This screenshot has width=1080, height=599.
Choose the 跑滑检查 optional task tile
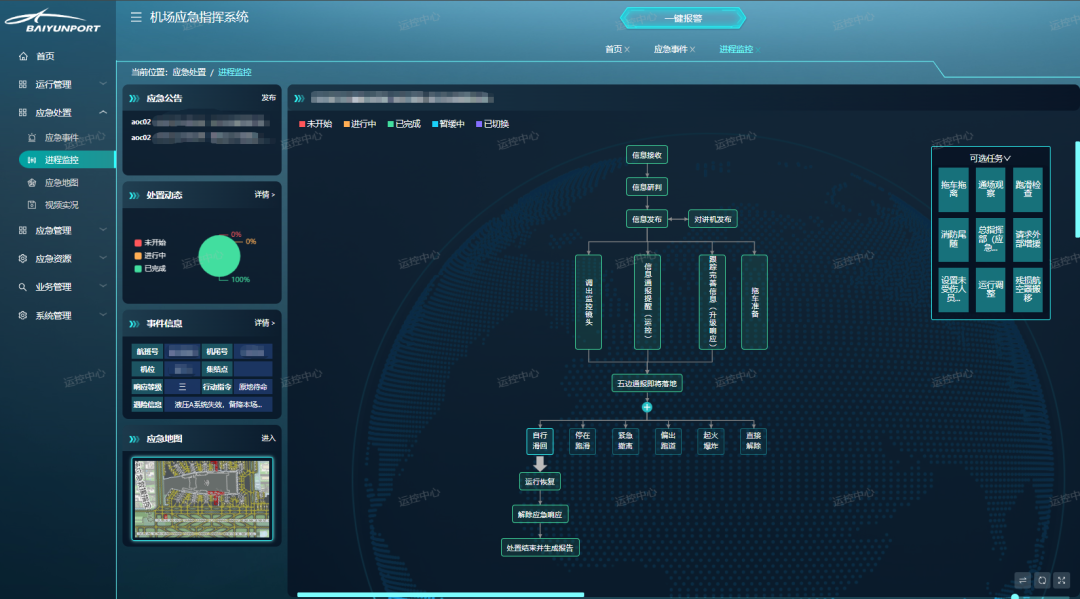(x=1028, y=189)
